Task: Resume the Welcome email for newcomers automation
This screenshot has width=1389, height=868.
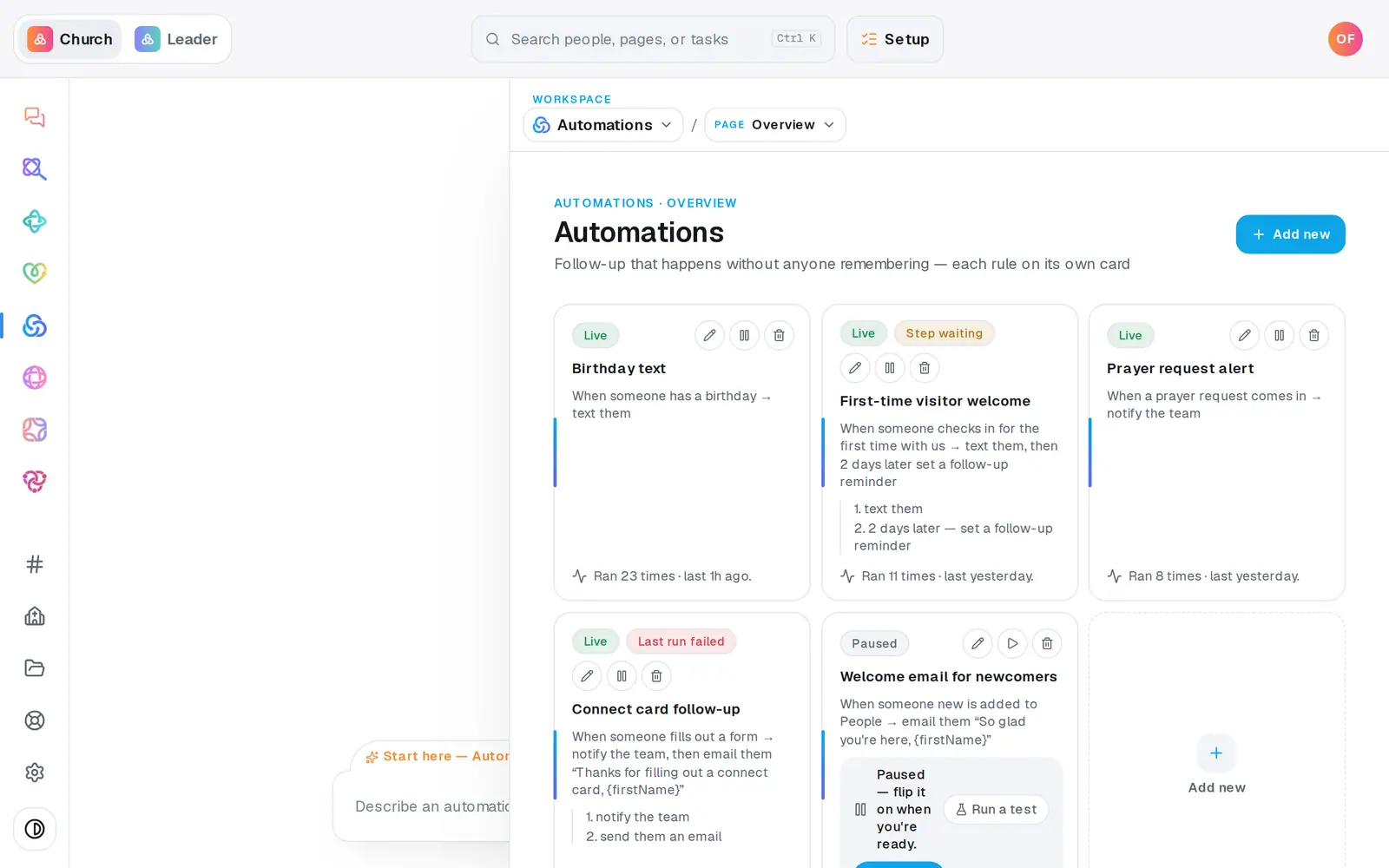Action: tap(1012, 643)
